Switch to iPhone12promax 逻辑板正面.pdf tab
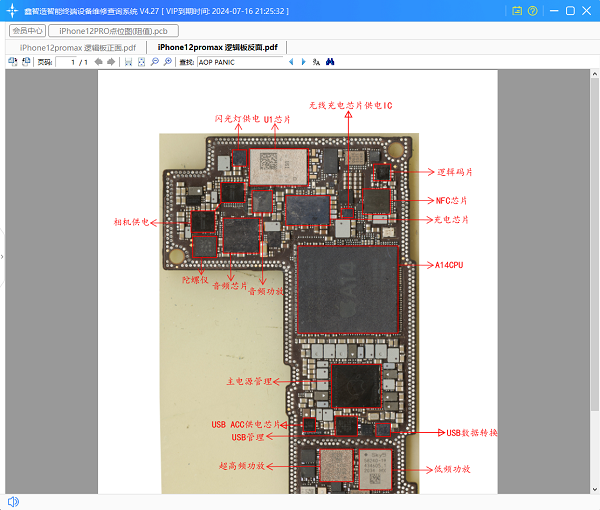Image resolution: width=600 pixels, height=510 pixels. point(77,48)
